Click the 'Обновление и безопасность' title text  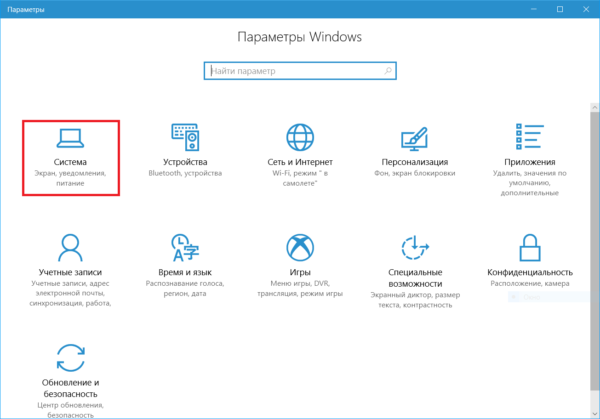(70, 388)
